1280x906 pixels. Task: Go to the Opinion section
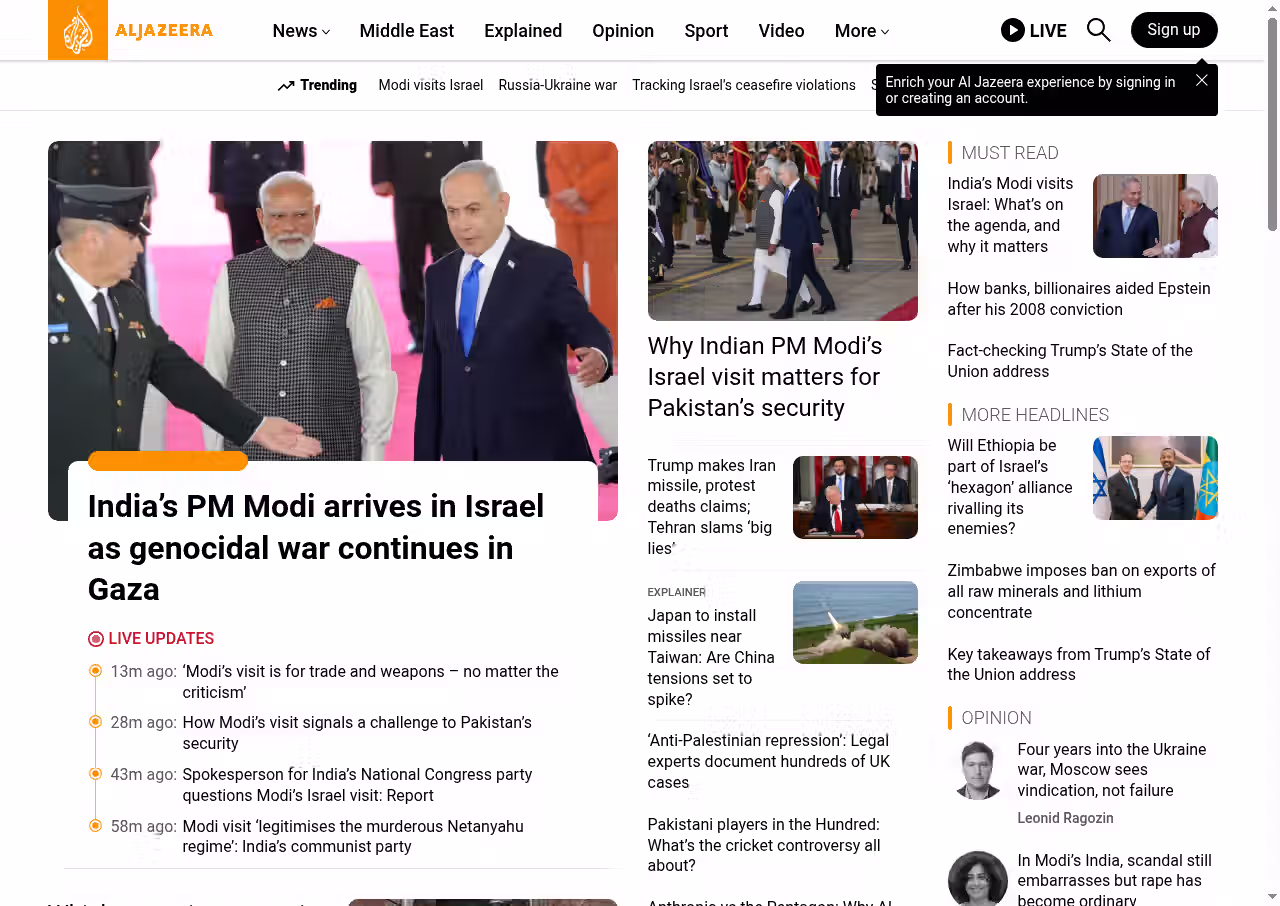[x=623, y=31]
